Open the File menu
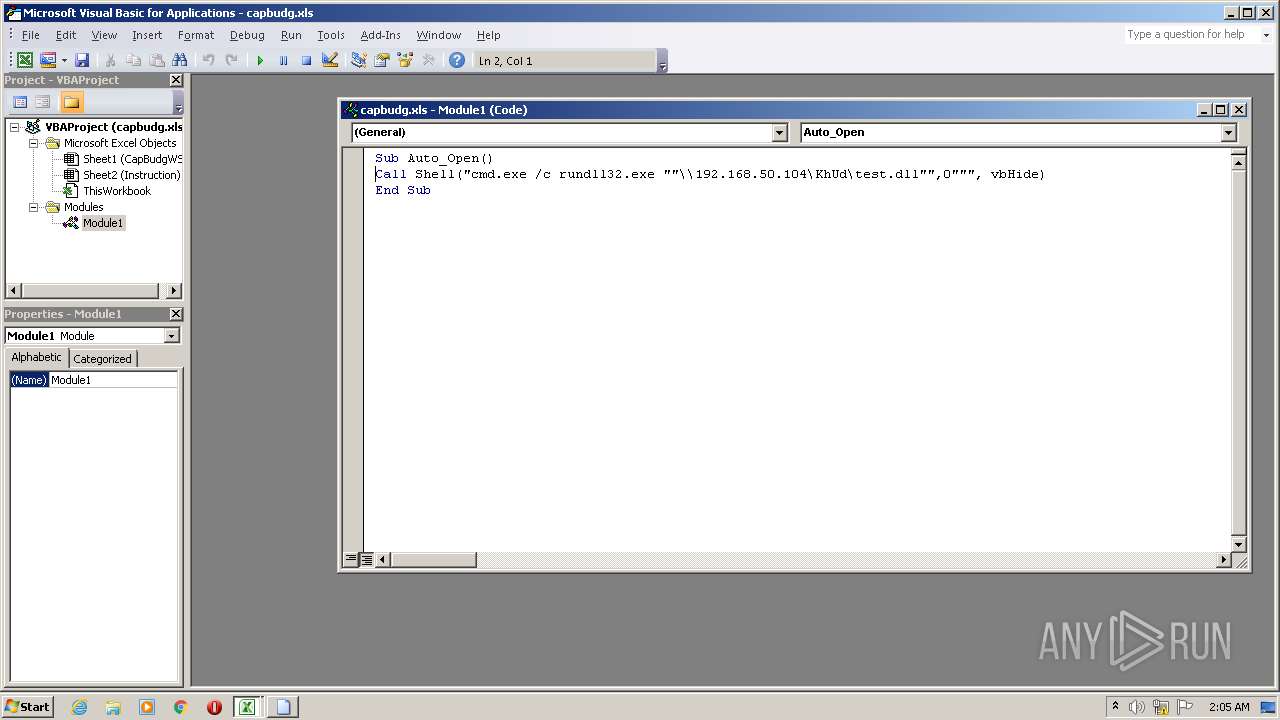The height and width of the screenshot is (720, 1280). [31, 35]
